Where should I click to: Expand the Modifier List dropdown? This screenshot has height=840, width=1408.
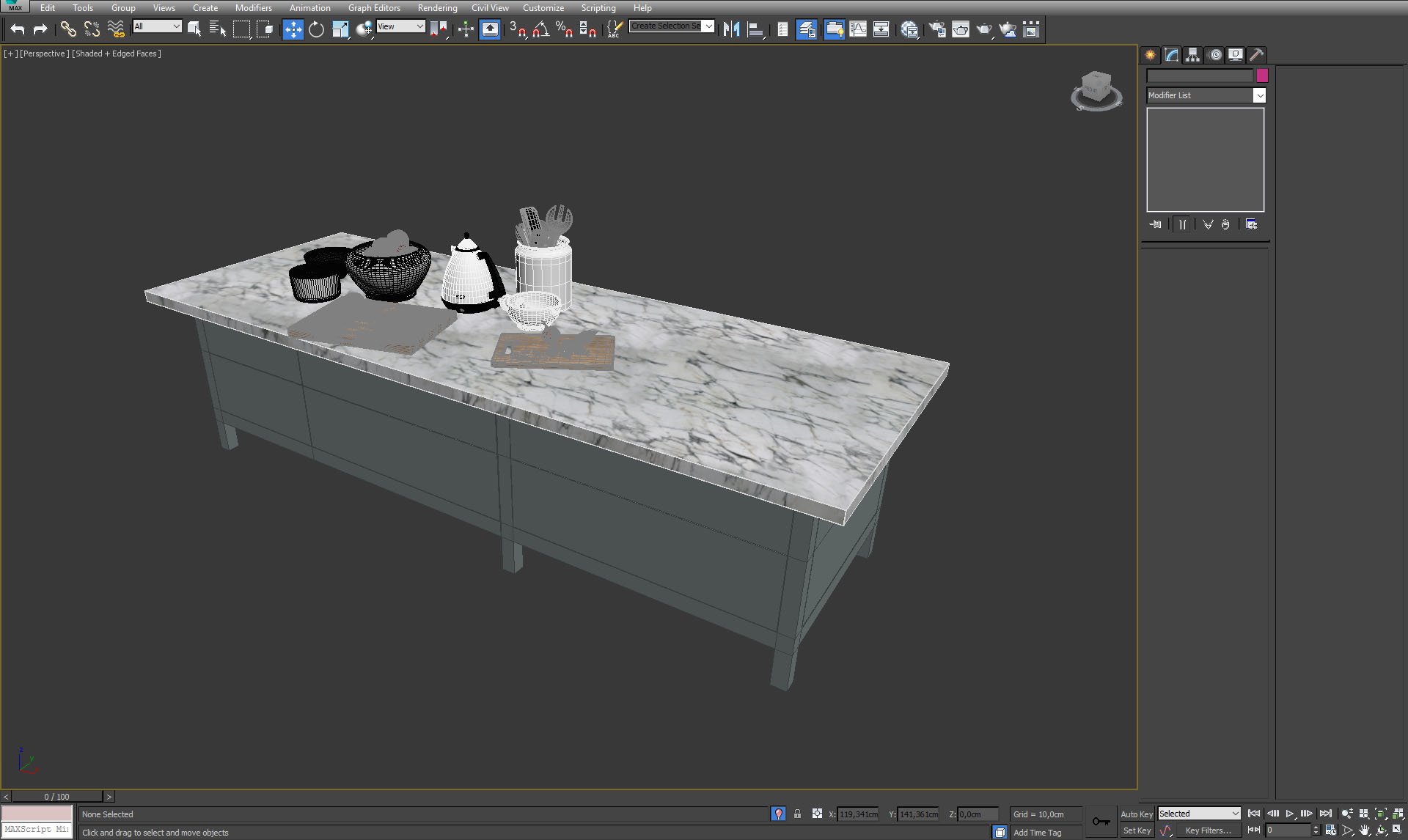[1259, 95]
